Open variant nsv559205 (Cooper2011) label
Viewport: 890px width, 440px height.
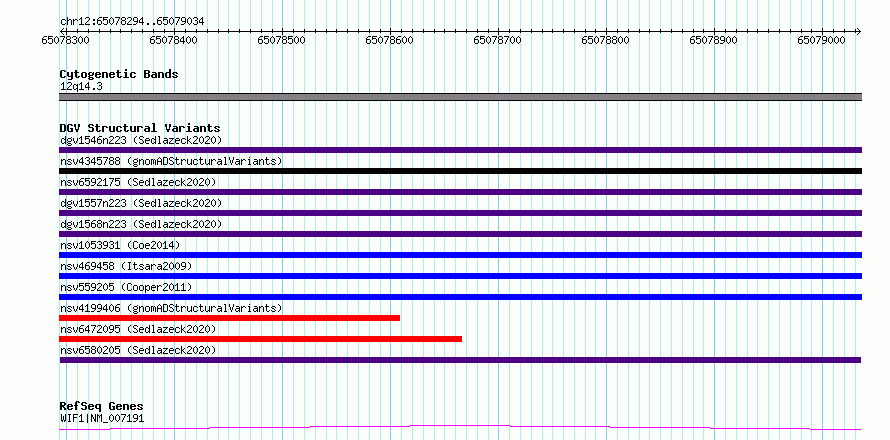click(126, 287)
